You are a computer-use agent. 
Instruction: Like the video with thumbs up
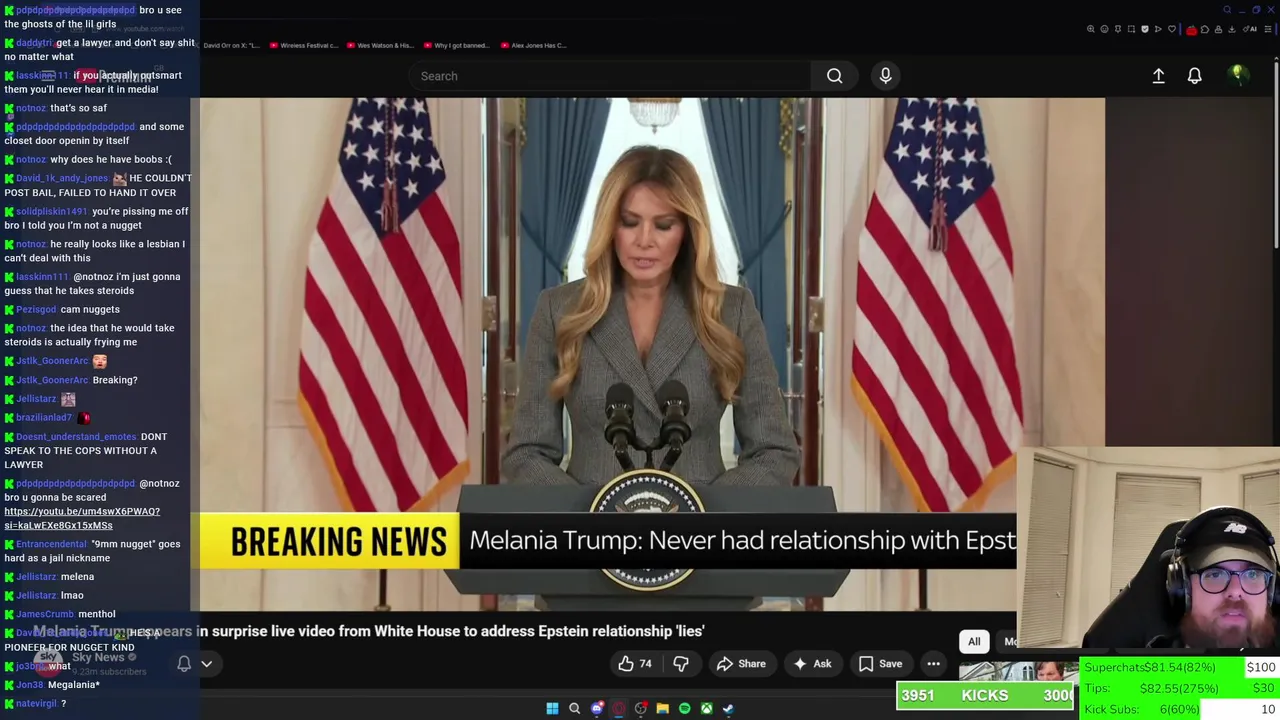pyautogui.click(x=634, y=664)
